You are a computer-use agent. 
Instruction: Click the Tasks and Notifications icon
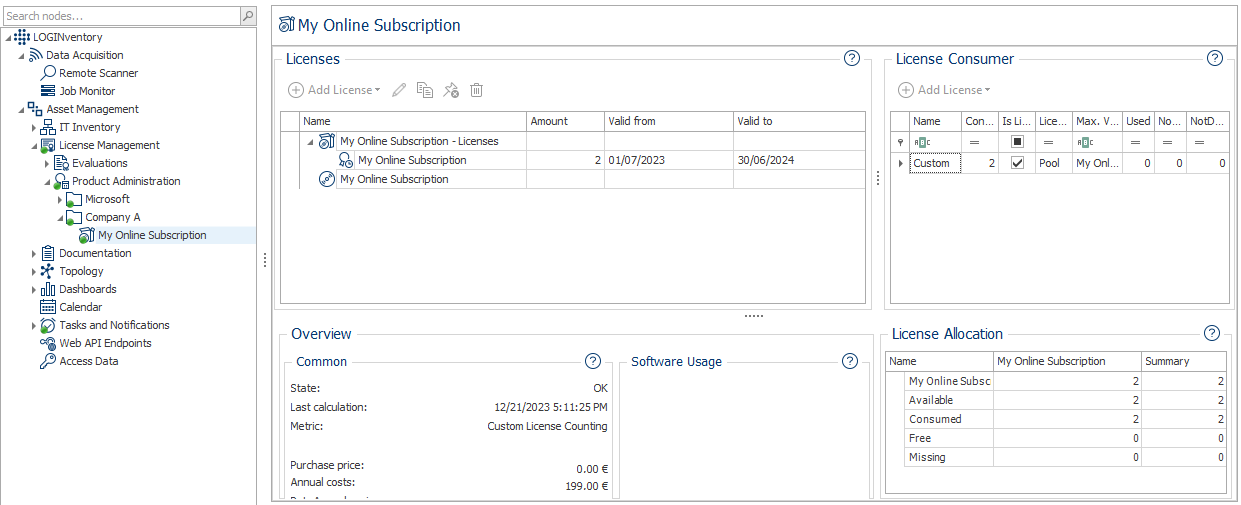pos(48,325)
